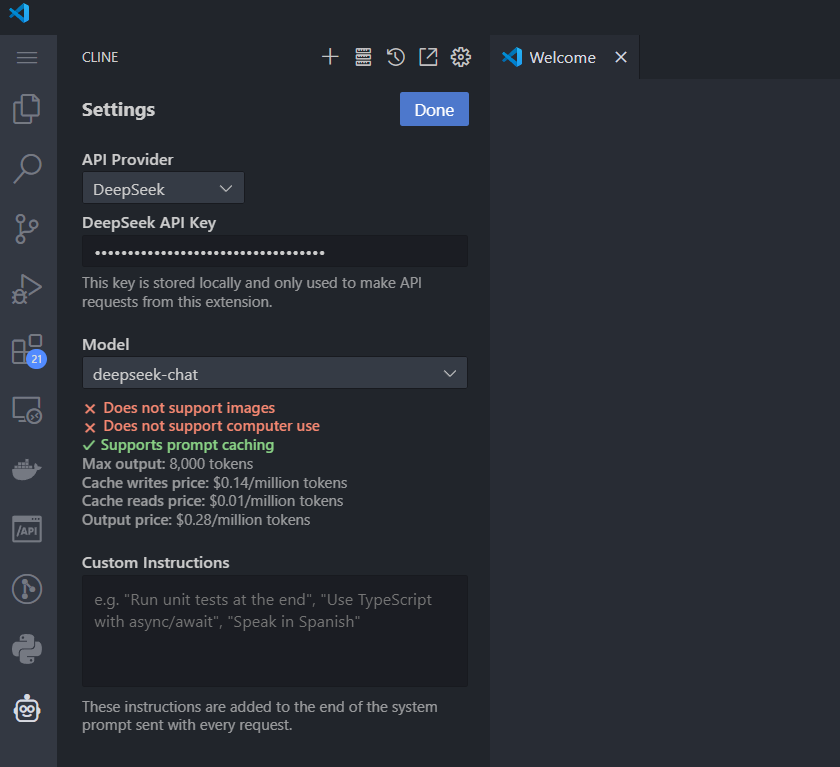Screen dimensions: 840x767
Task: Click the 'Custom Instructions' label
Action: pos(155,563)
